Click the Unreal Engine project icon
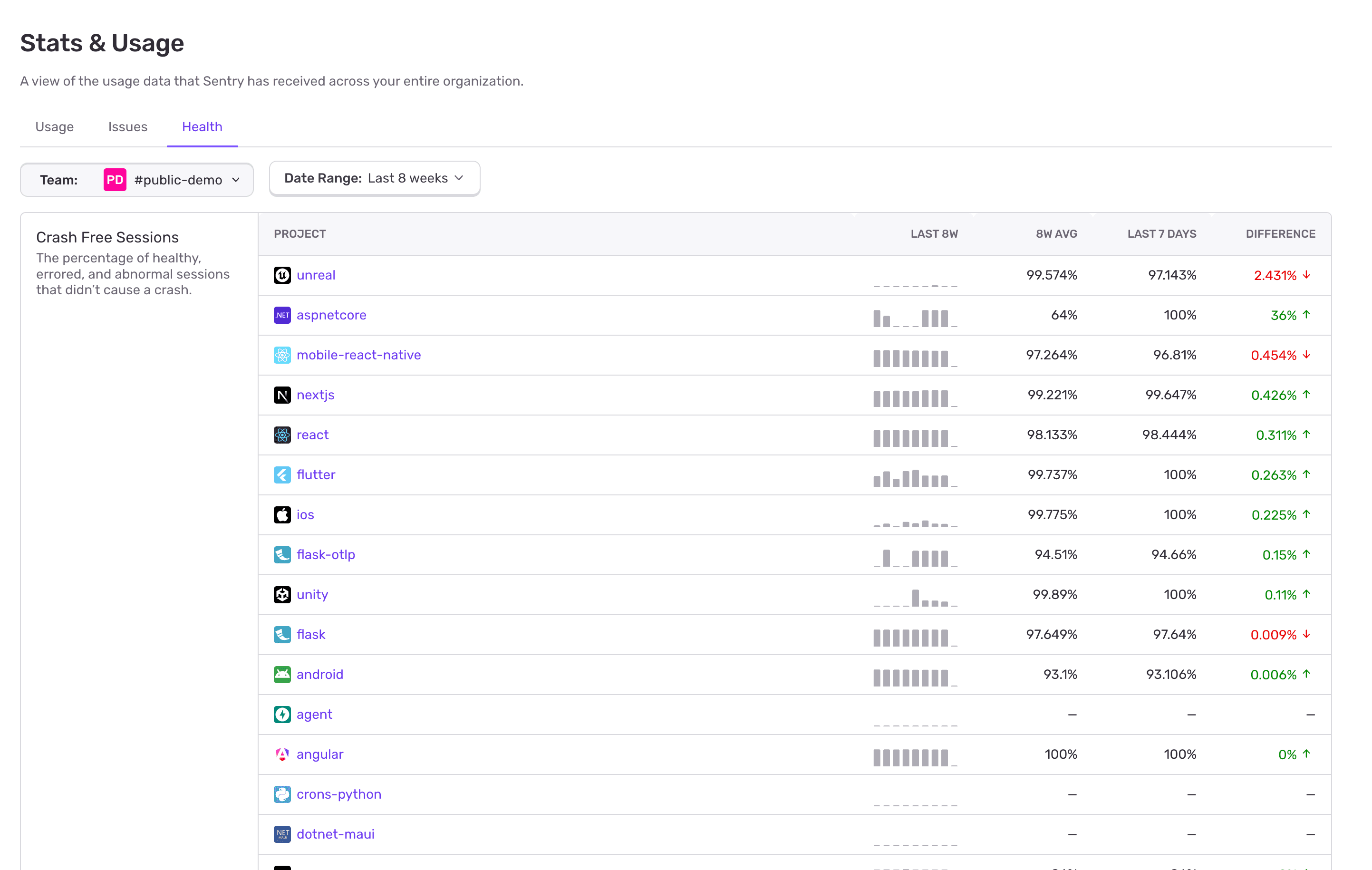The width and height of the screenshot is (1372, 870). [x=282, y=275]
